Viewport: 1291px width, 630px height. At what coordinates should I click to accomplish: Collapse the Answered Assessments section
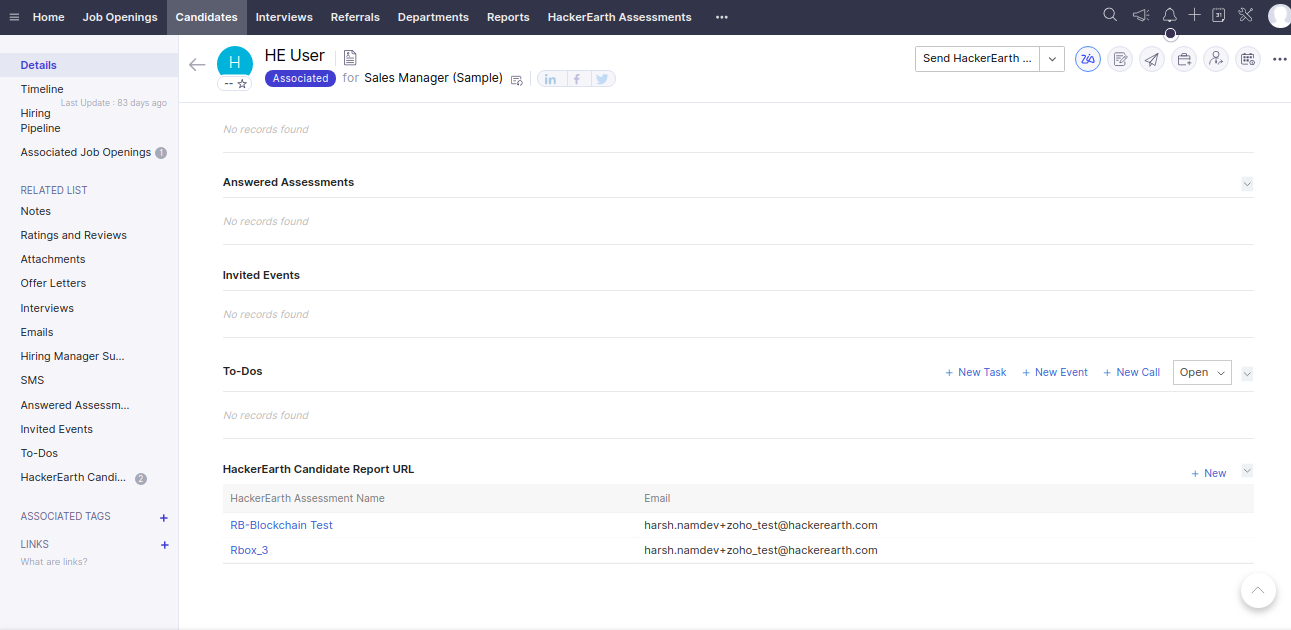coord(1247,184)
